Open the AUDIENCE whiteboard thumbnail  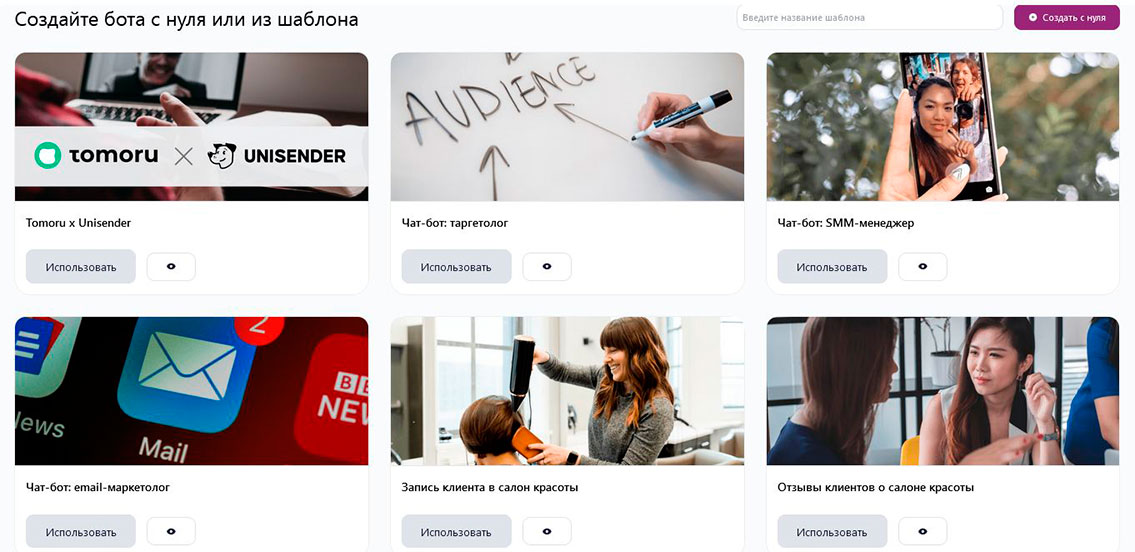[x=567, y=127]
